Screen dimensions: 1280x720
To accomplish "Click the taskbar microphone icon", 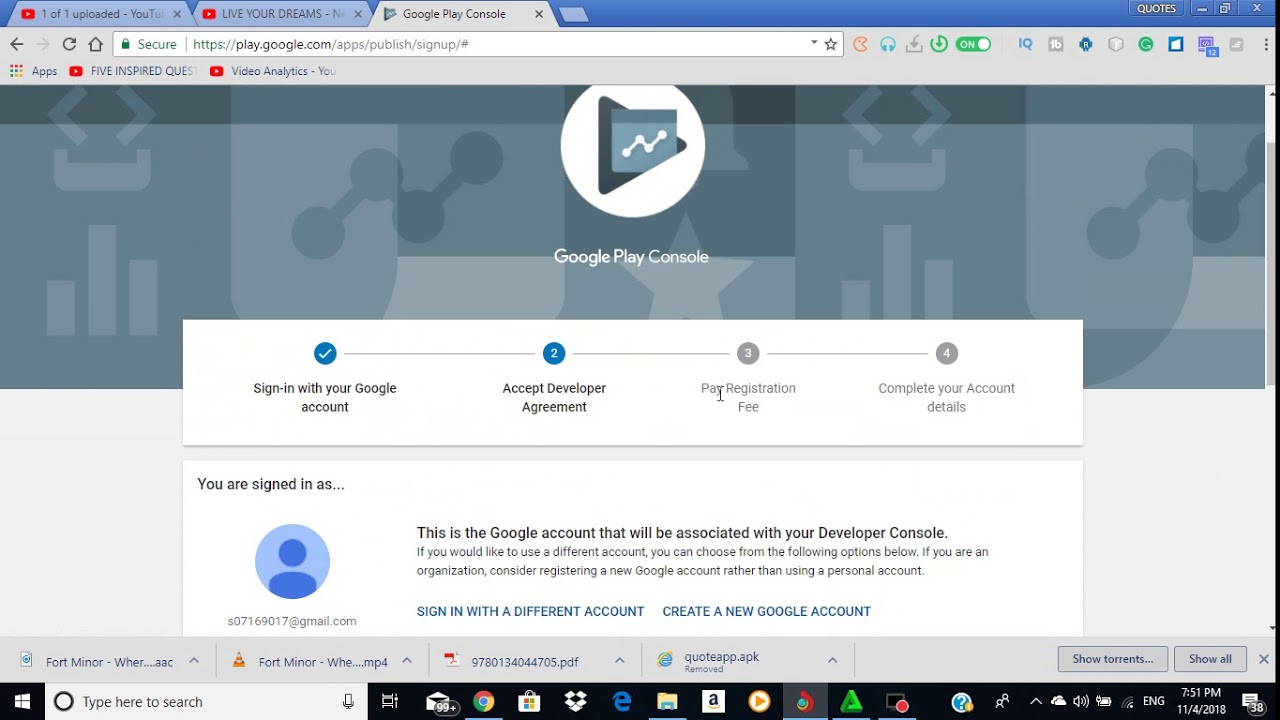I will pyautogui.click(x=348, y=702).
